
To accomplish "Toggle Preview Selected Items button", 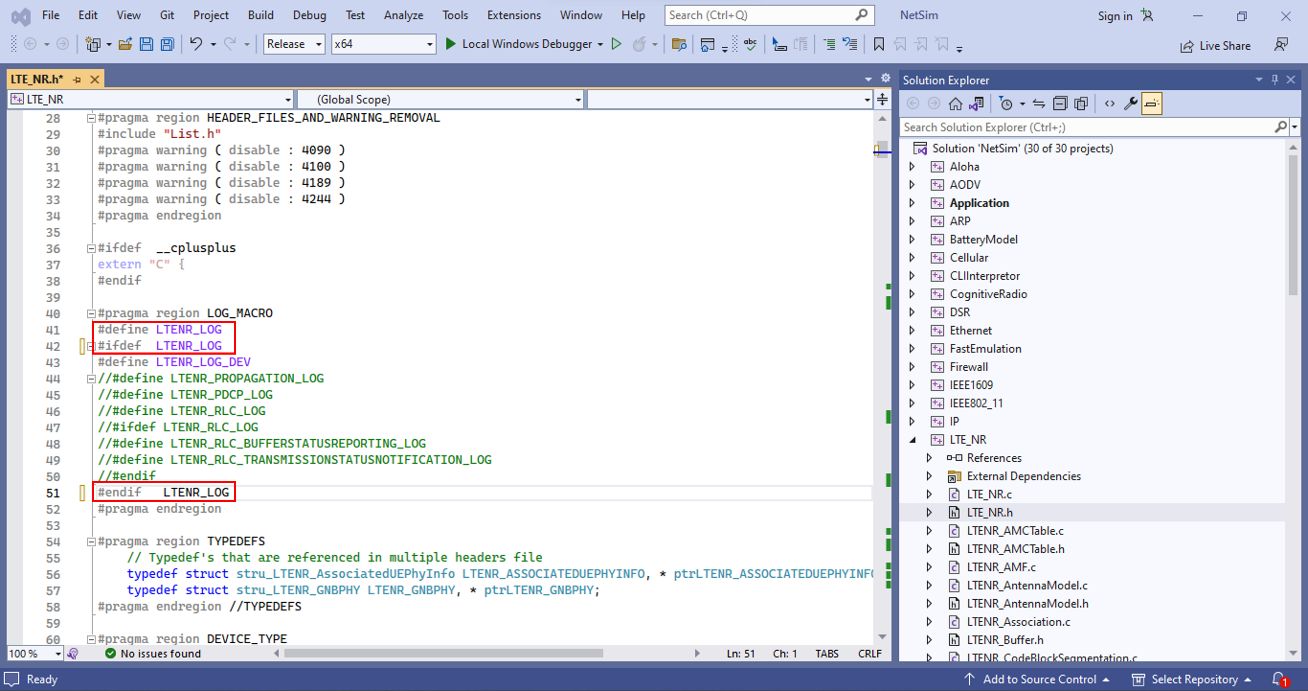I will [1151, 104].
